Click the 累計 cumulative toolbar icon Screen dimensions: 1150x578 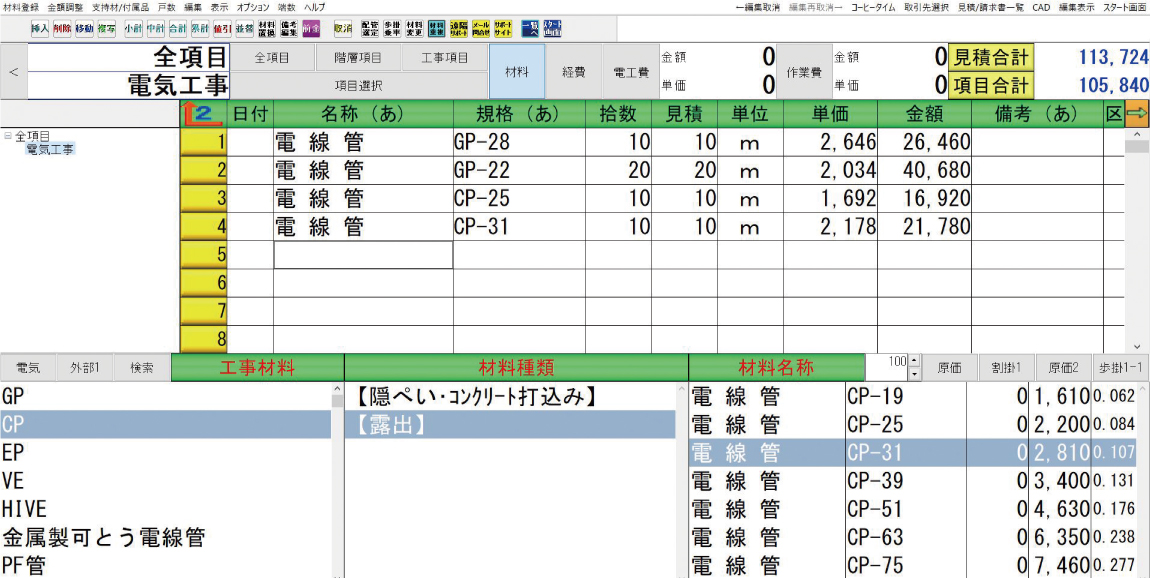(x=200, y=29)
